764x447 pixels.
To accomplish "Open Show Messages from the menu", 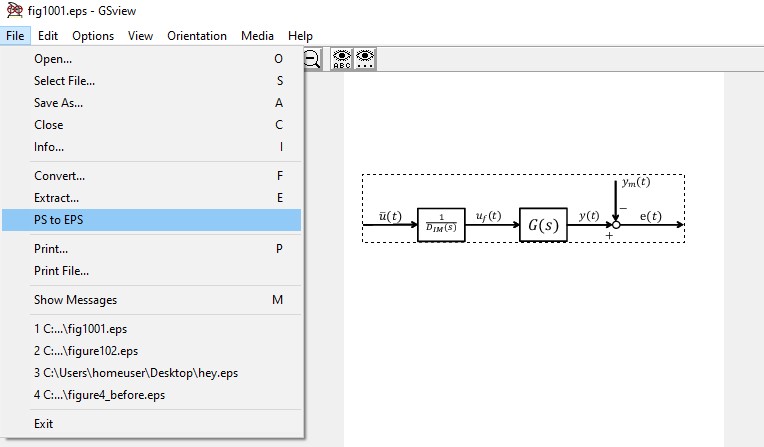I will [75, 300].
